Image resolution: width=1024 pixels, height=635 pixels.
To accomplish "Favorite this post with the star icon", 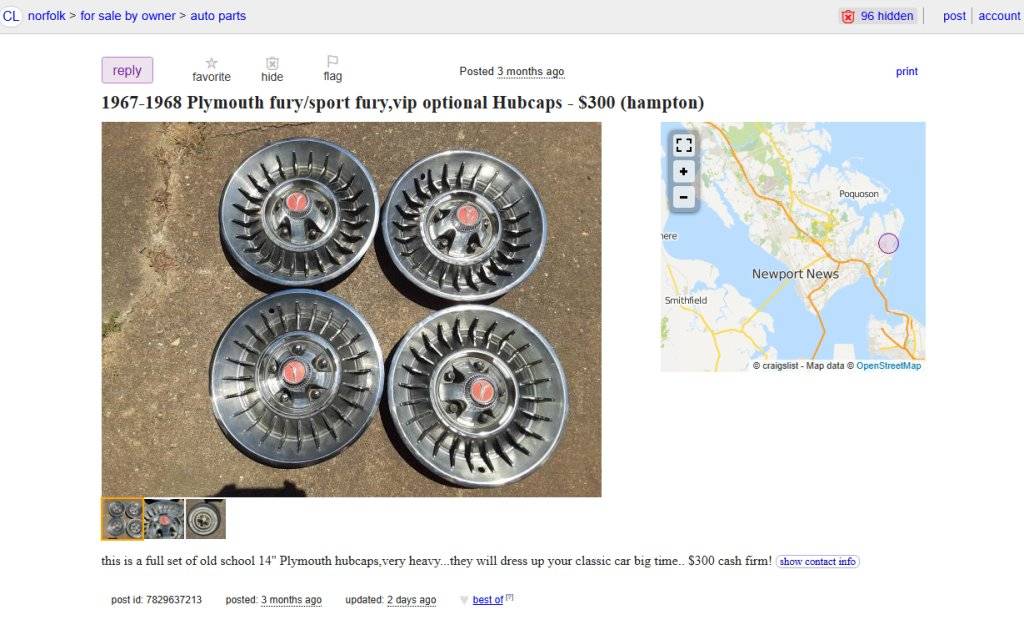I will tap(211, 63).
